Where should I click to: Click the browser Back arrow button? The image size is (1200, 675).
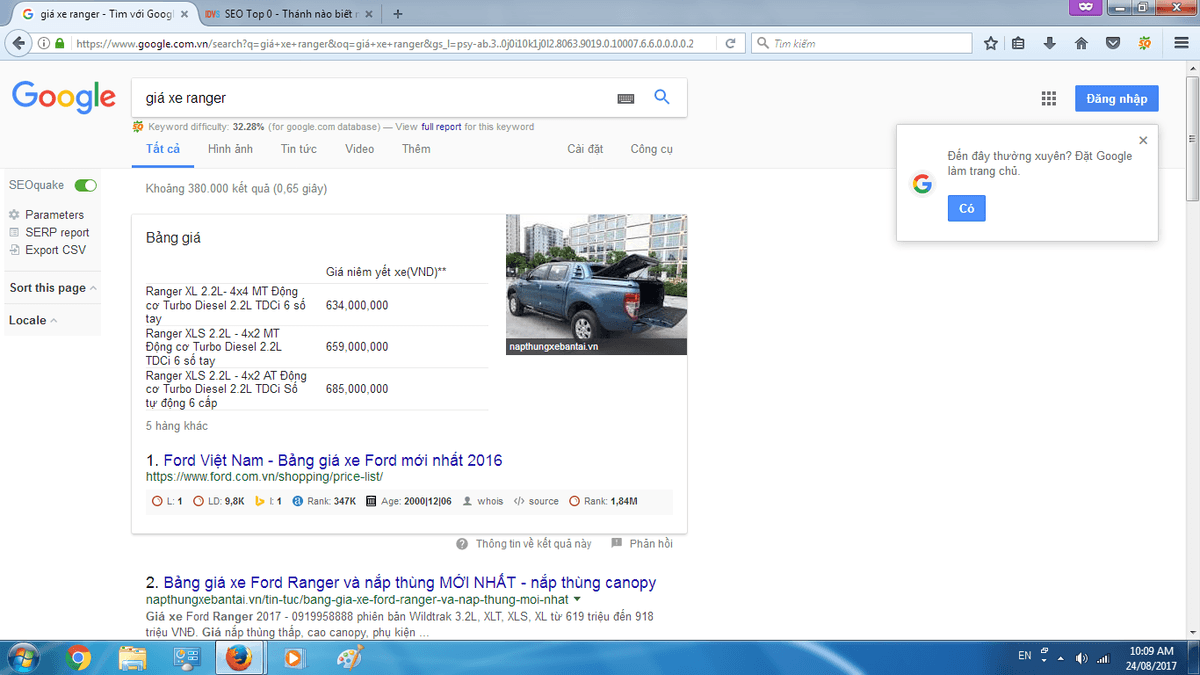tap(18, 43)
